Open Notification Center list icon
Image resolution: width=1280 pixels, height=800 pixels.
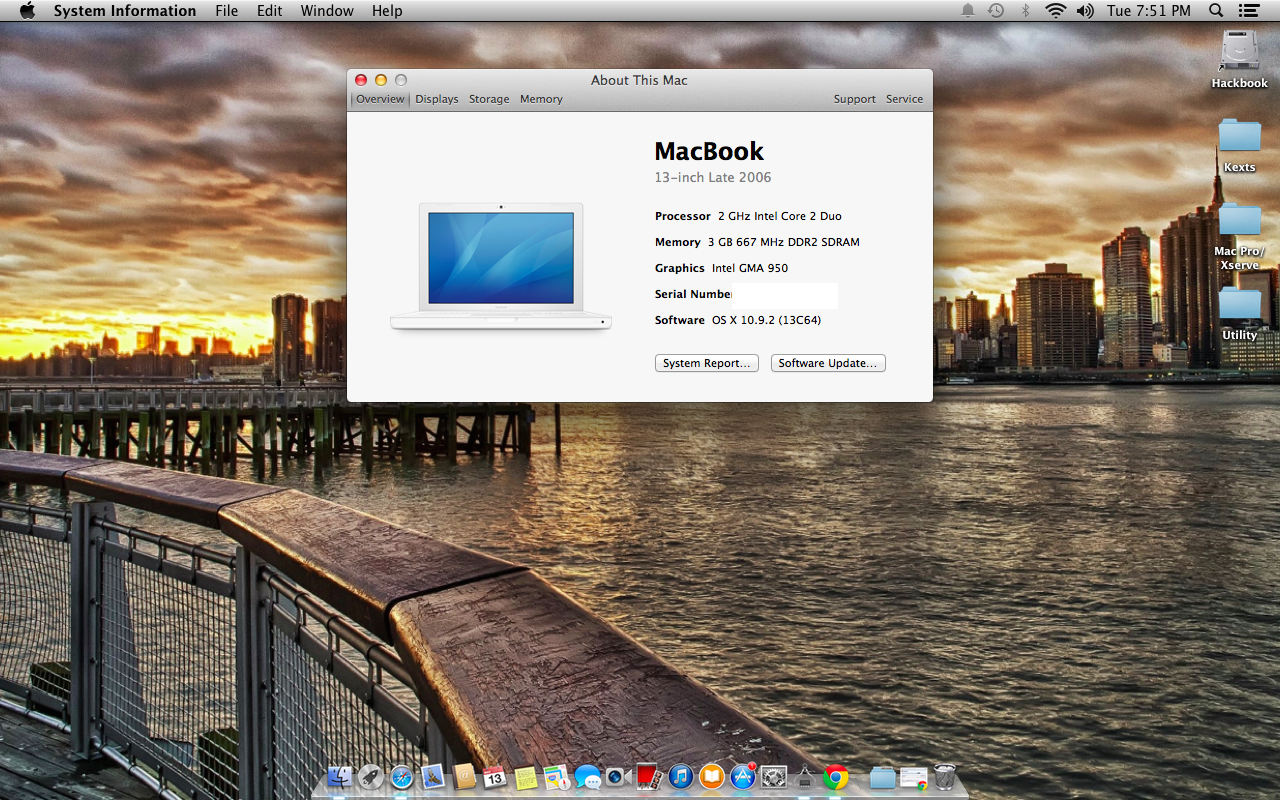[1248, 11]
